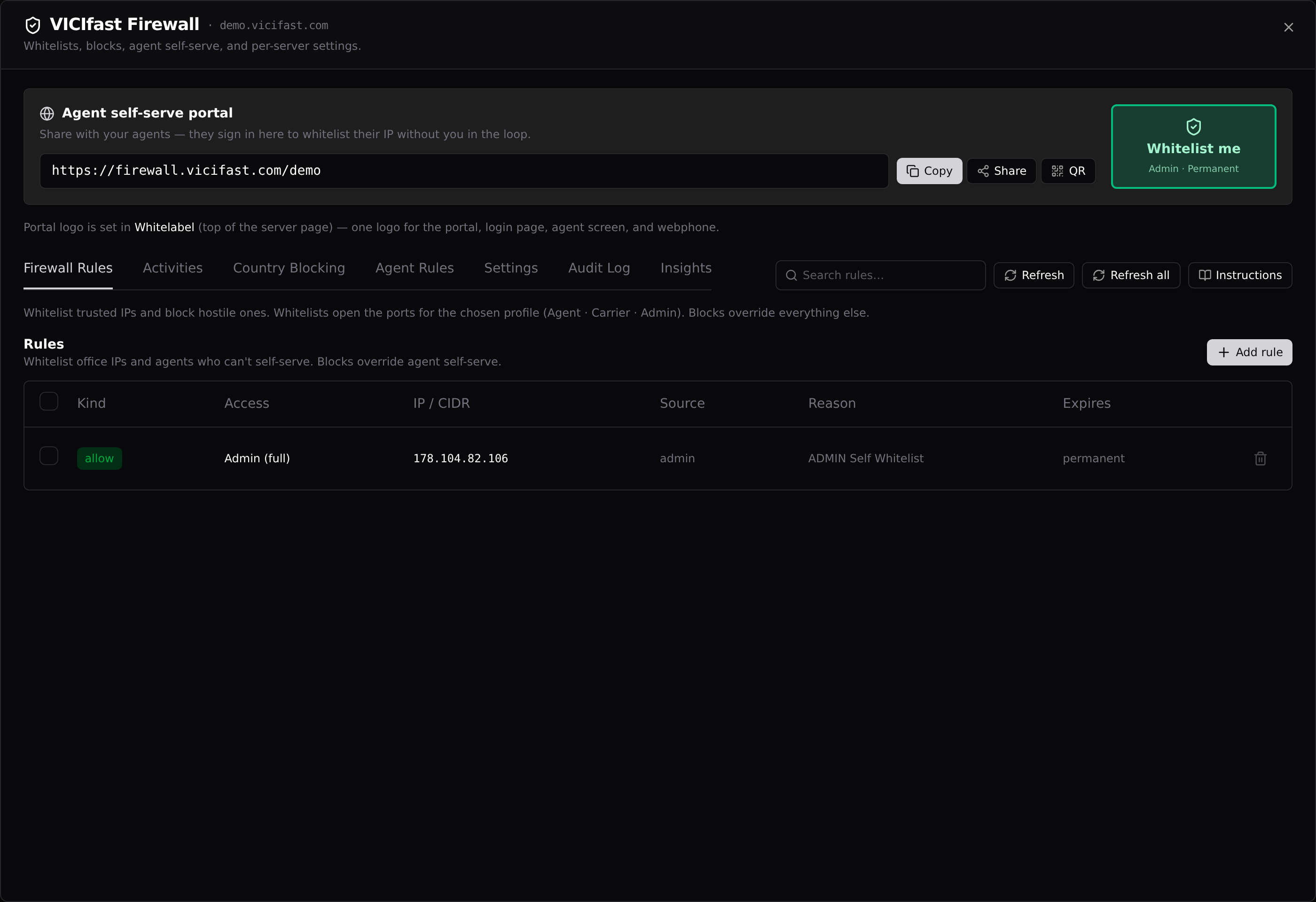Viewport: 1316px width, 902px height.
Task: Click the Kind column header
Action: [91, 403]
